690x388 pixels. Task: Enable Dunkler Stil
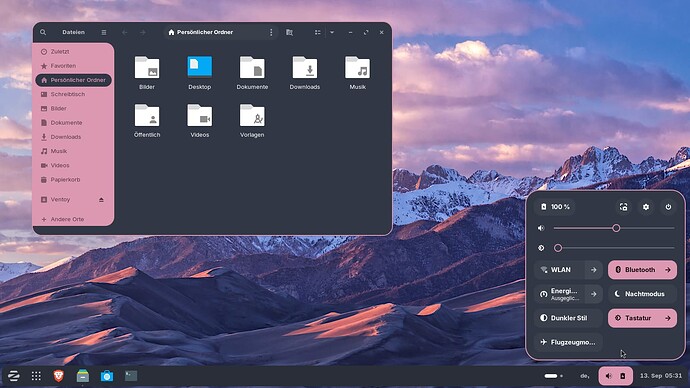click(568, 318)
